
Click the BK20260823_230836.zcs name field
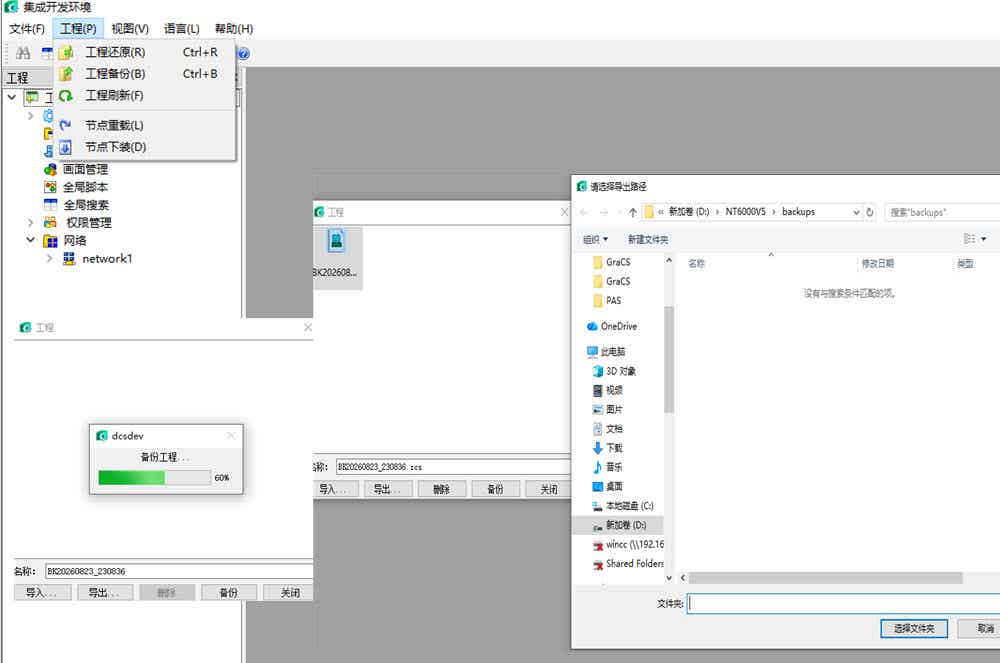click(454, 467)
